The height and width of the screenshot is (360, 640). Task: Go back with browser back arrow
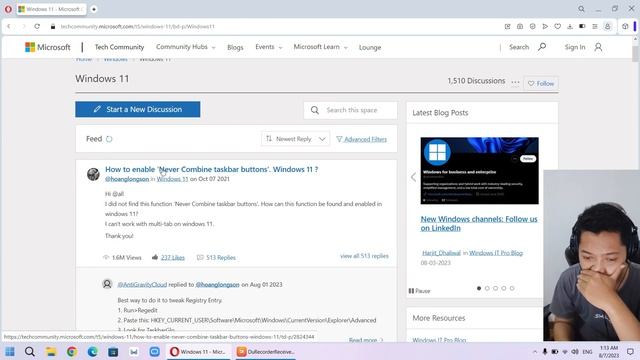pos(9,26)
